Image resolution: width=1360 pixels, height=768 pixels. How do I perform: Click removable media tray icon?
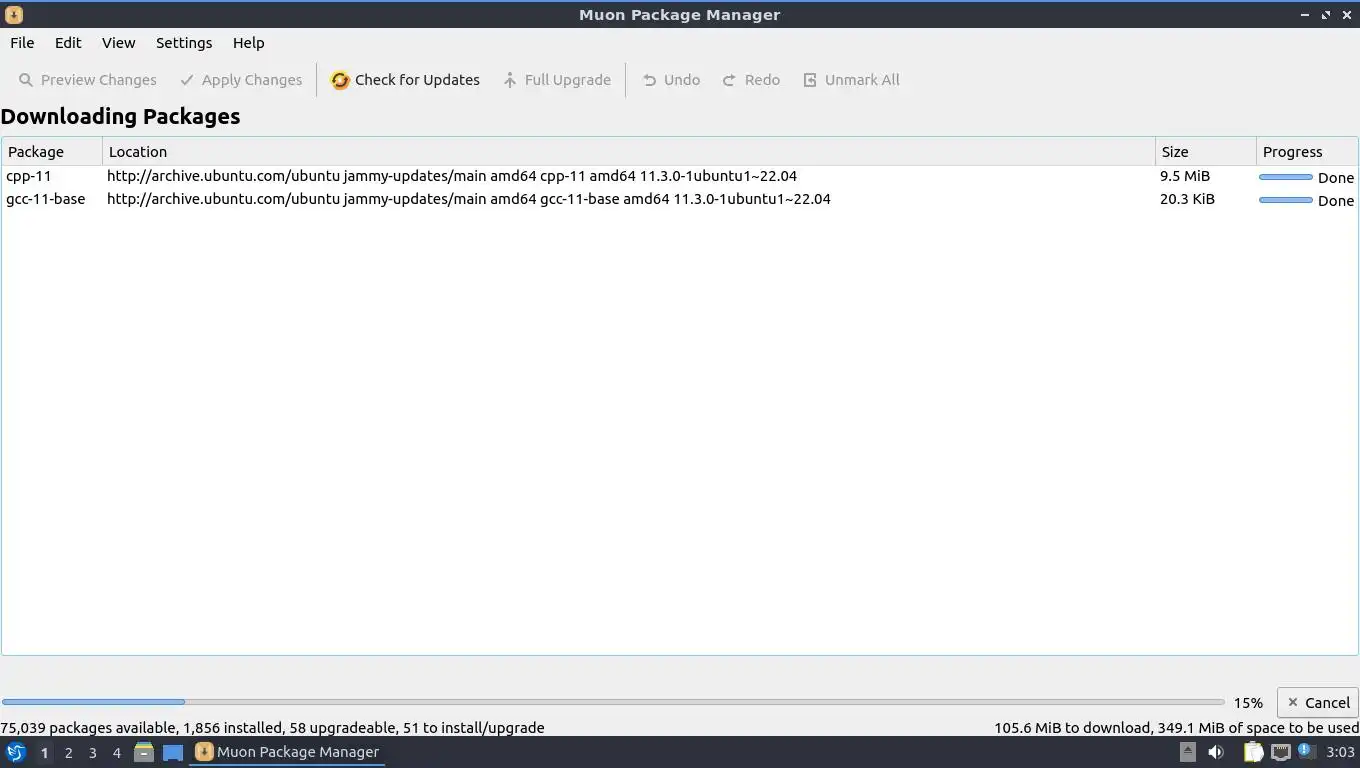coord(1187,752)
